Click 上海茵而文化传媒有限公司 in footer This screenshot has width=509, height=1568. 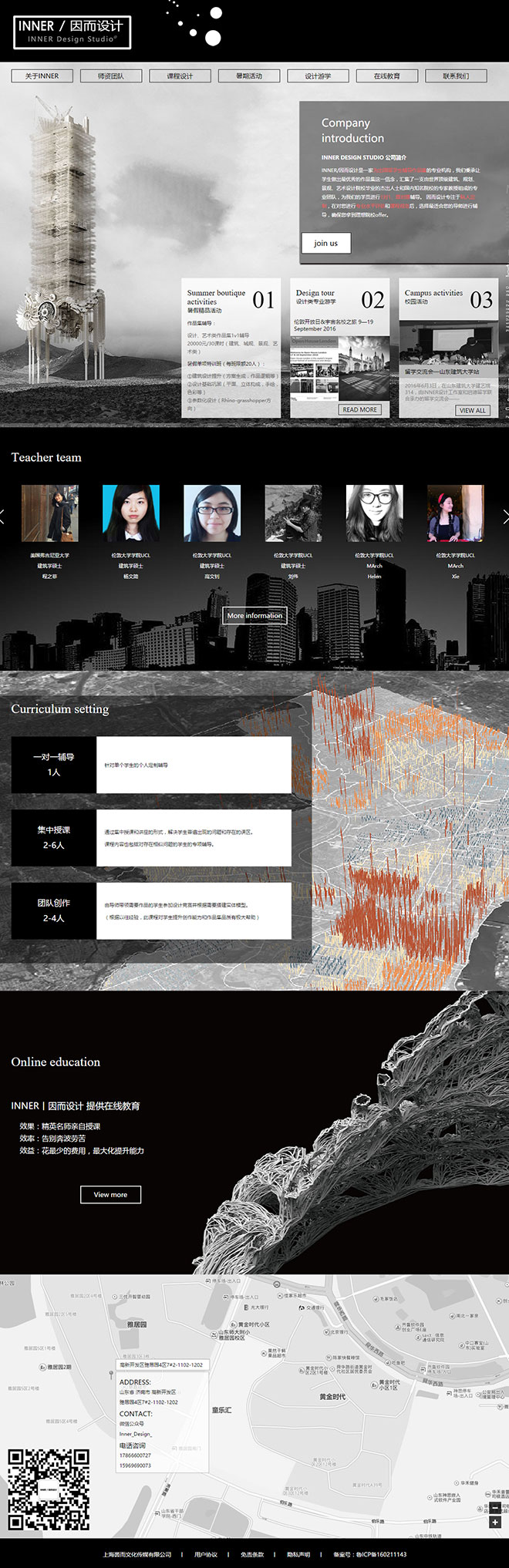click(x=137, y=1554)
